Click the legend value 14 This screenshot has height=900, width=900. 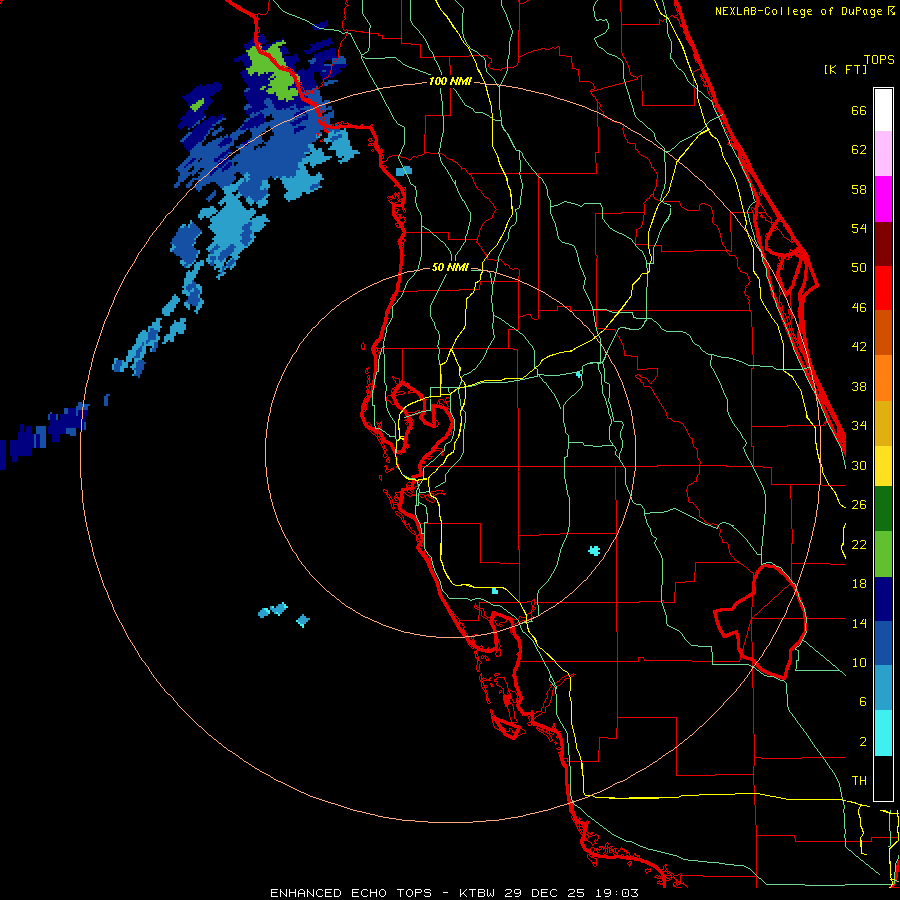tap(859, 623)
